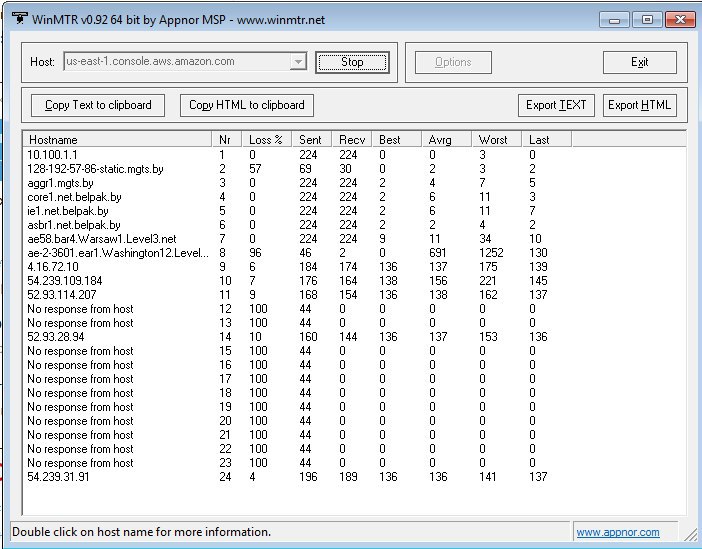Click the 221 worst value for 54.239.109.184
Viewport: 702px width, 549px height.
(x=488, y=281)
